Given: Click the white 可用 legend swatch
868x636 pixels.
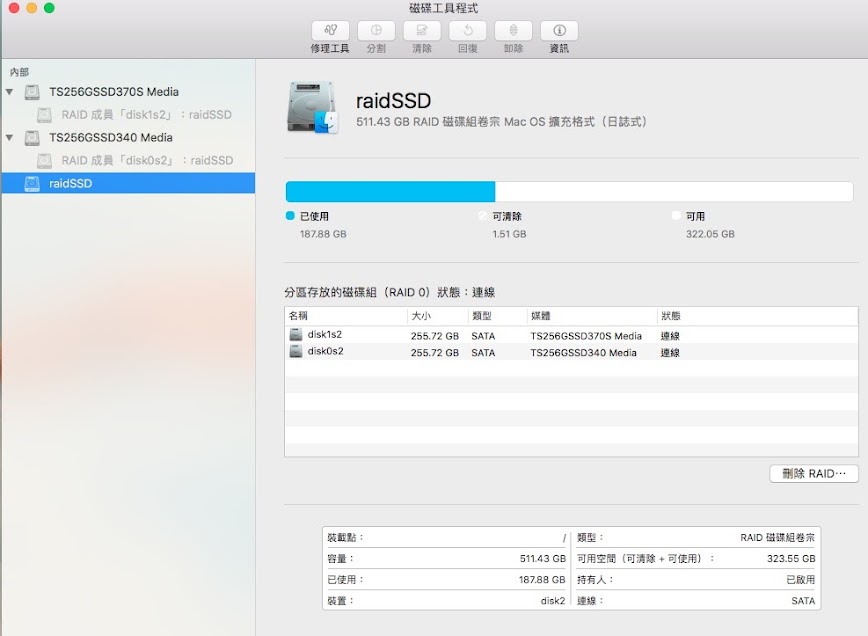Looking at the screenshot, I should [676, 216].
